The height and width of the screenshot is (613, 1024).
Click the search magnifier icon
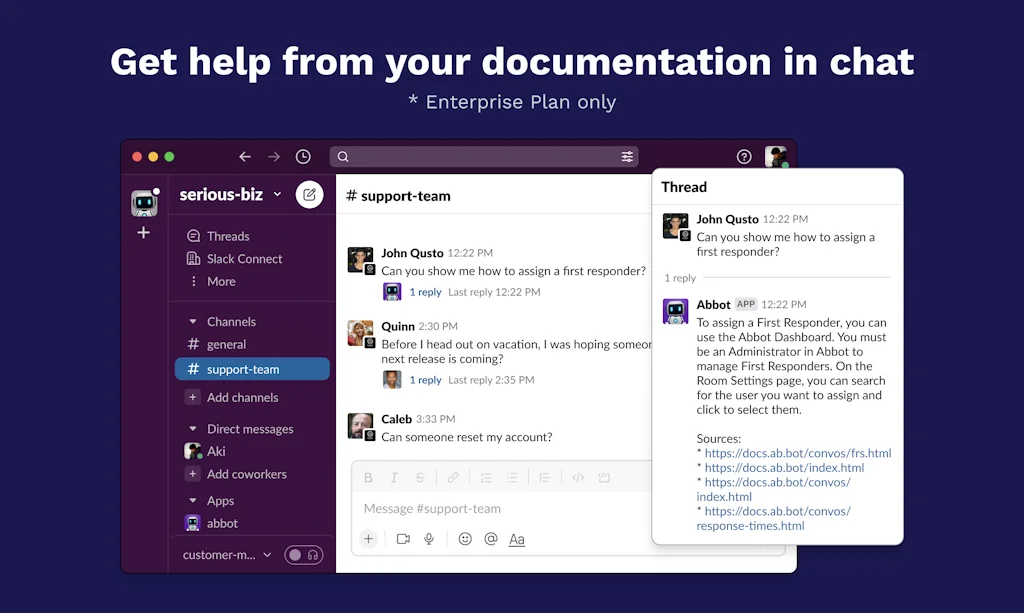[x=343, y=157]
